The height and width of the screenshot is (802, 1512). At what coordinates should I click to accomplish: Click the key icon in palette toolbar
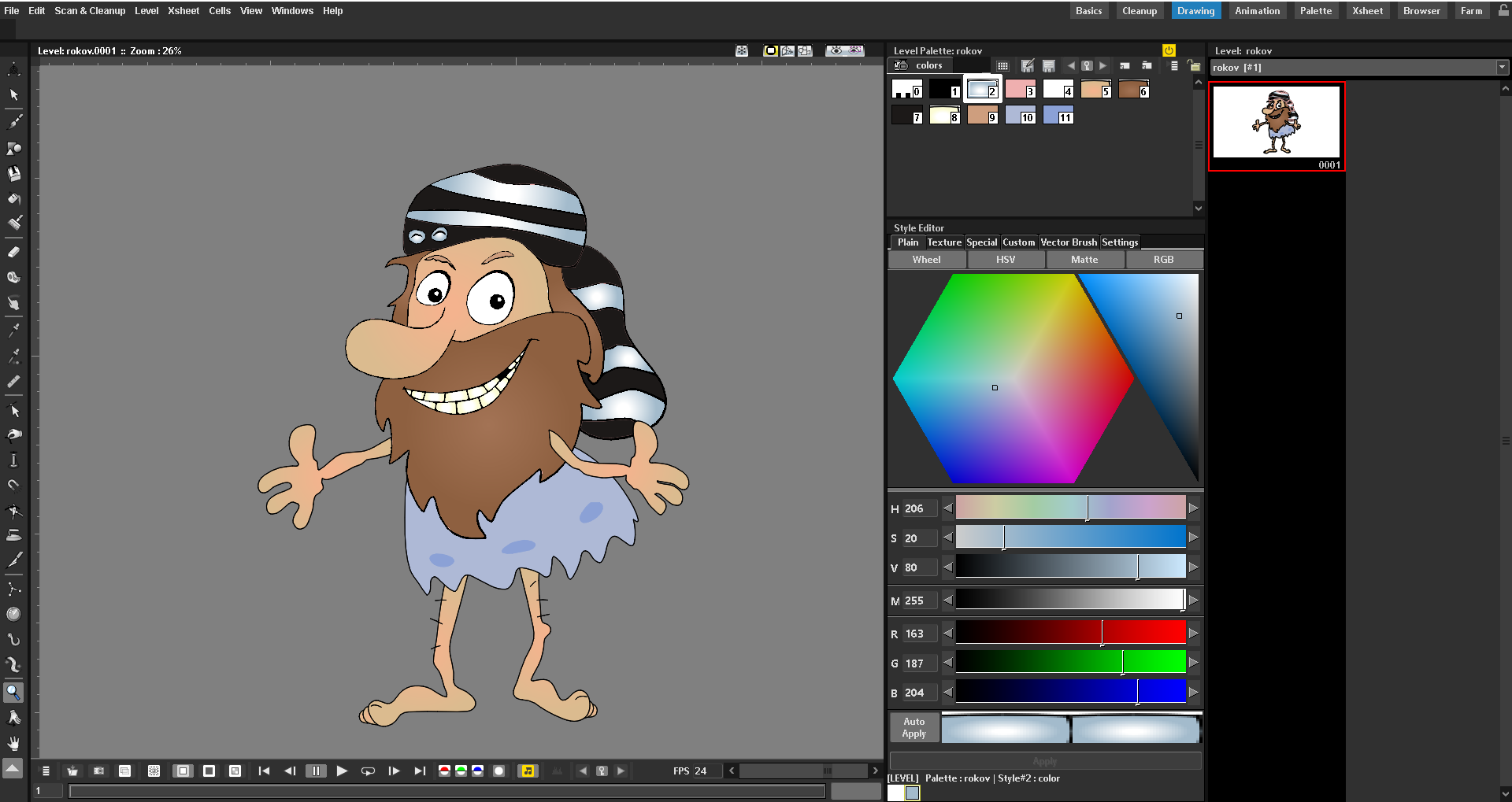1088,66
